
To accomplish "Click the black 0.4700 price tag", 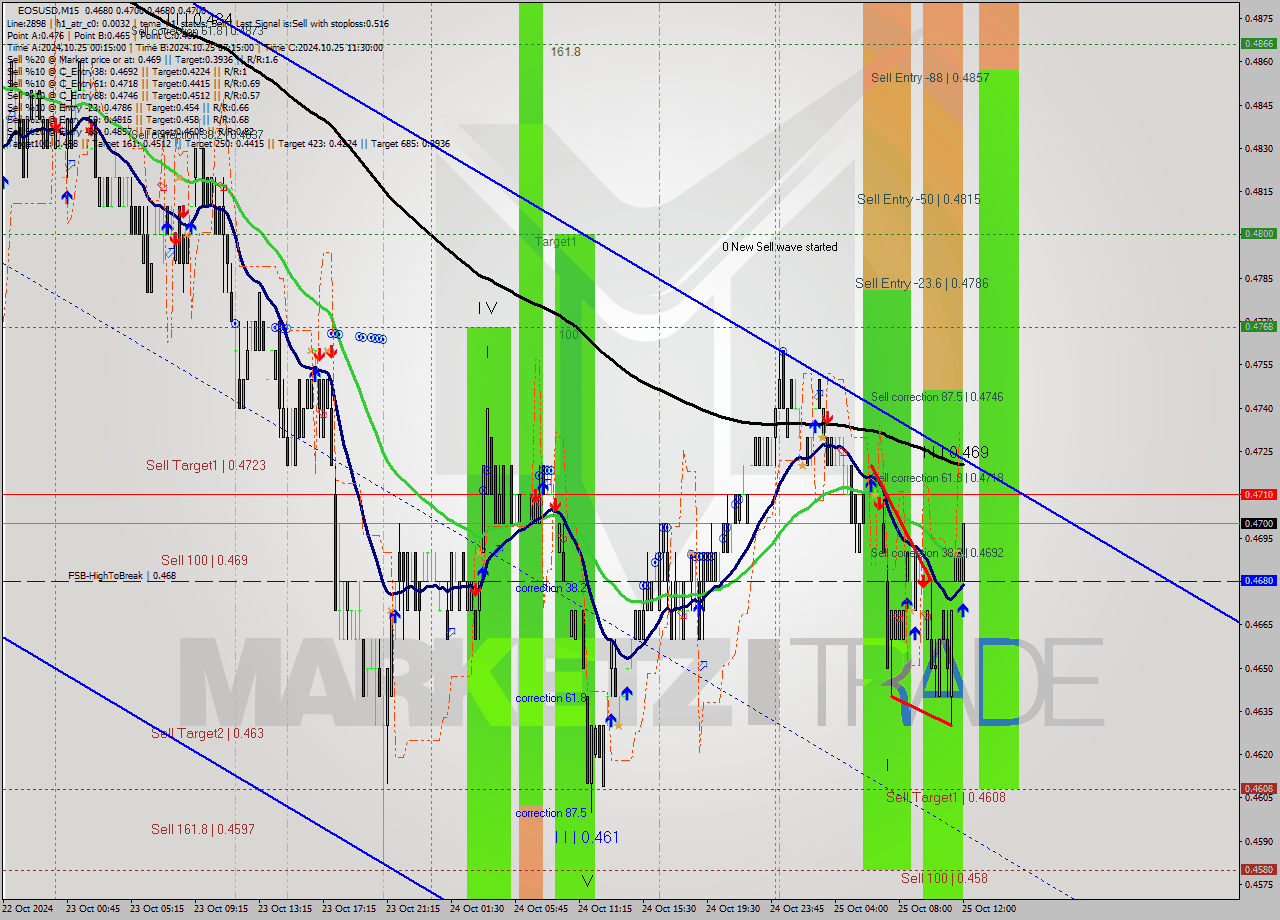I will [x=1257, y=523].
